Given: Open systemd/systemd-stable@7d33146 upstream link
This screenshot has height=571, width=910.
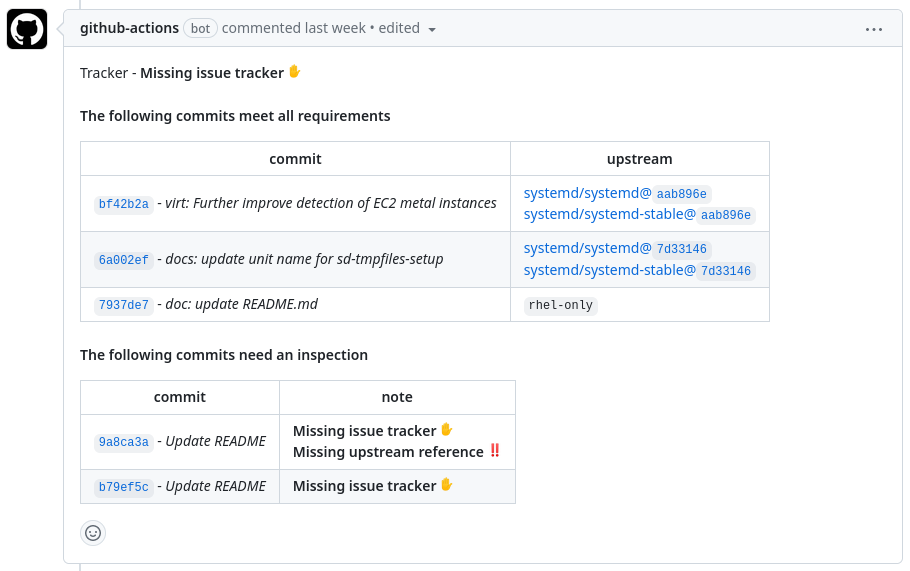Looking at the screenshot, I should pyautogui.click(x=639, y=270).
